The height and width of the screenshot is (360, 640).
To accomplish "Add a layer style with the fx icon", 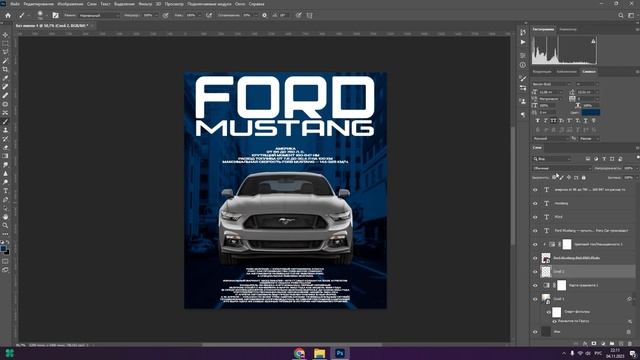I will tap(585, 344).
